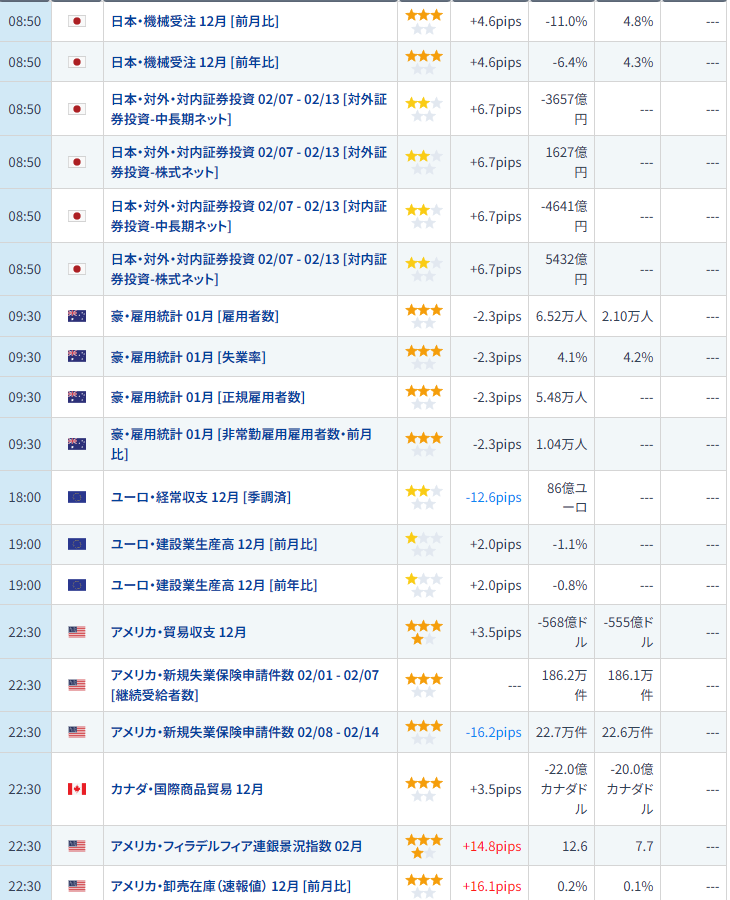This screenshot has height=900, width=730.
Task: Click Australian flag beside 豪・雇用統計 [正規雇用者数]
Action: tap(77, 397)
